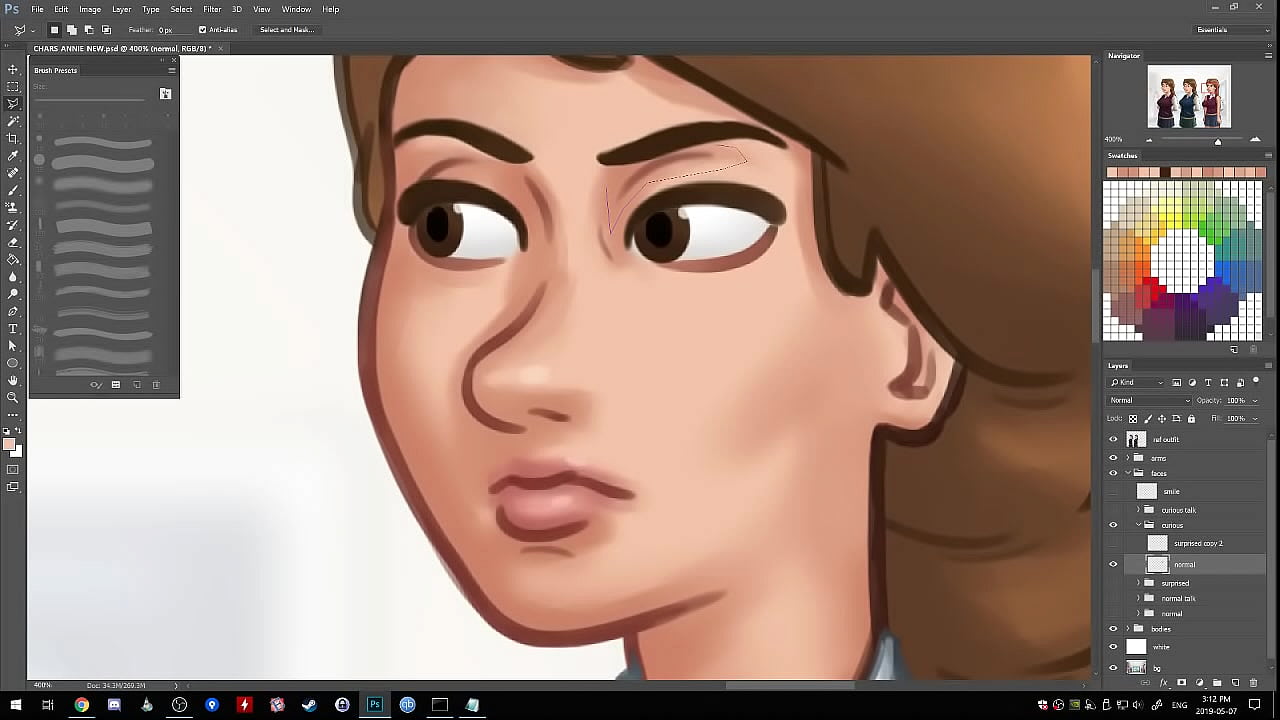Click the foreground color swatch
1280x720 pixels.
tap(9, 445)
